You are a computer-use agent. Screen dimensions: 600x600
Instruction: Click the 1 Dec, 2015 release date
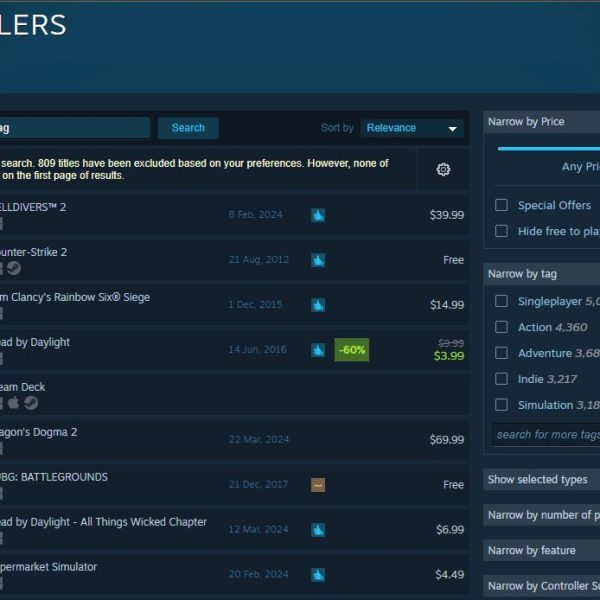255,305
